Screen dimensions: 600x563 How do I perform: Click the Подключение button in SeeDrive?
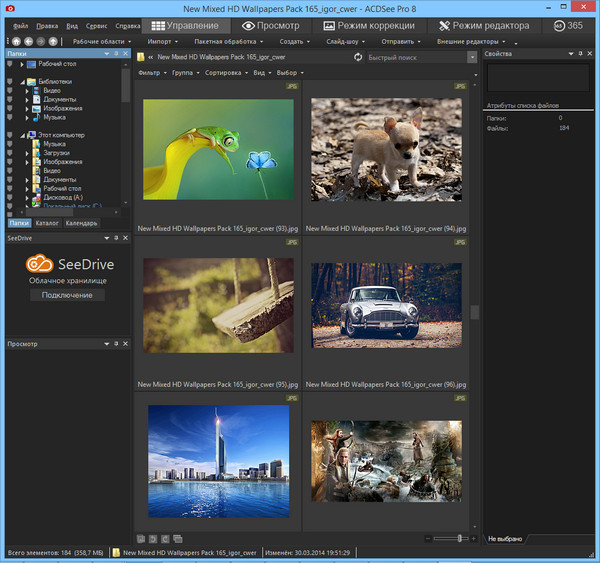pos(67,295)
